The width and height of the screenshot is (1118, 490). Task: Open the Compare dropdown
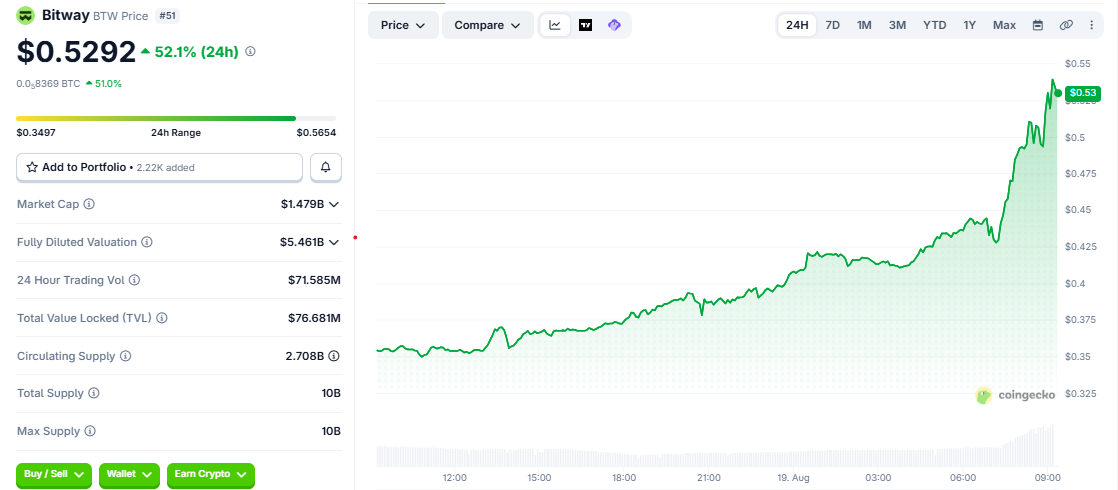[x=488, y=25]
